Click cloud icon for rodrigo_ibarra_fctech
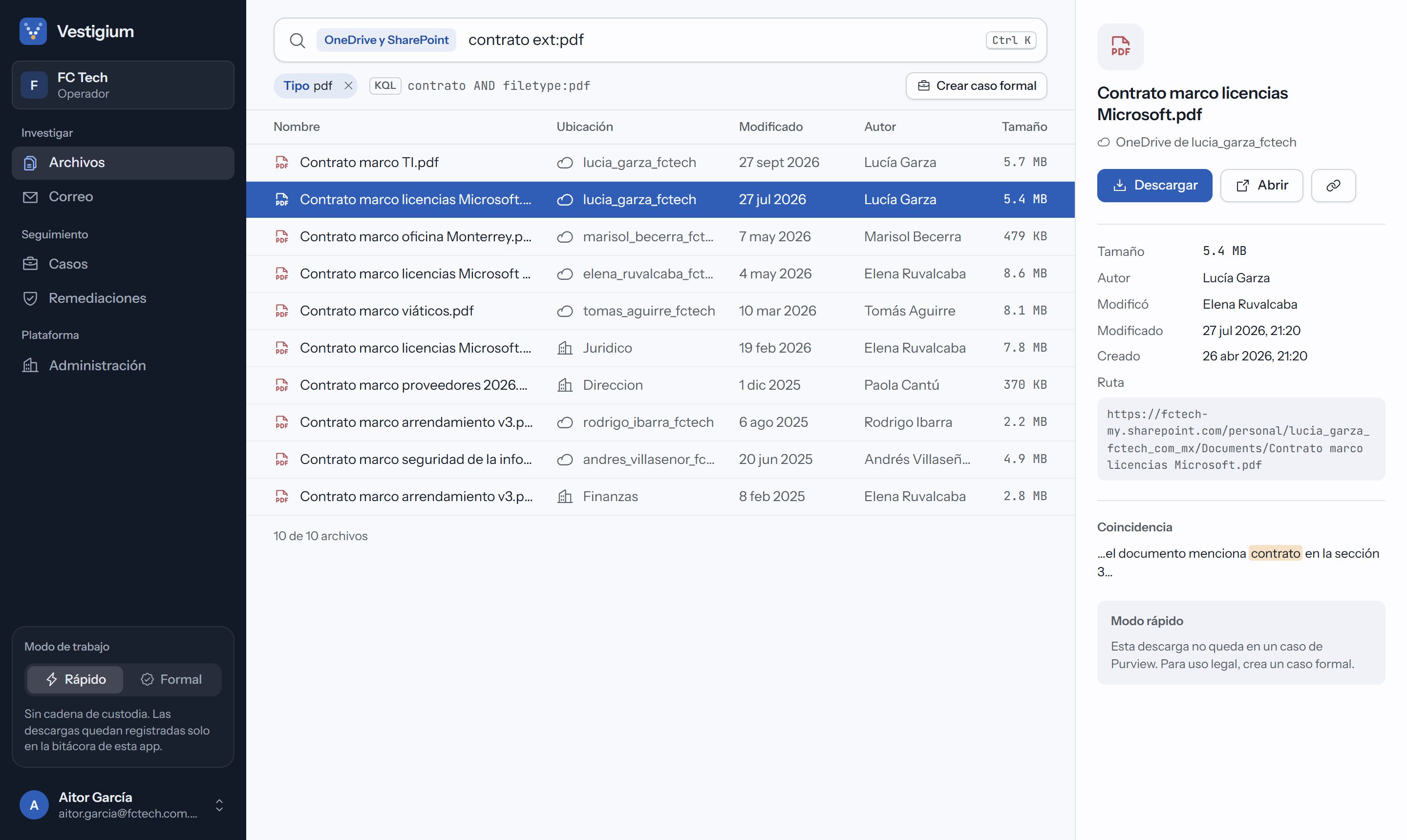This screenshot has height=840, width=1407. click(564, 423)
